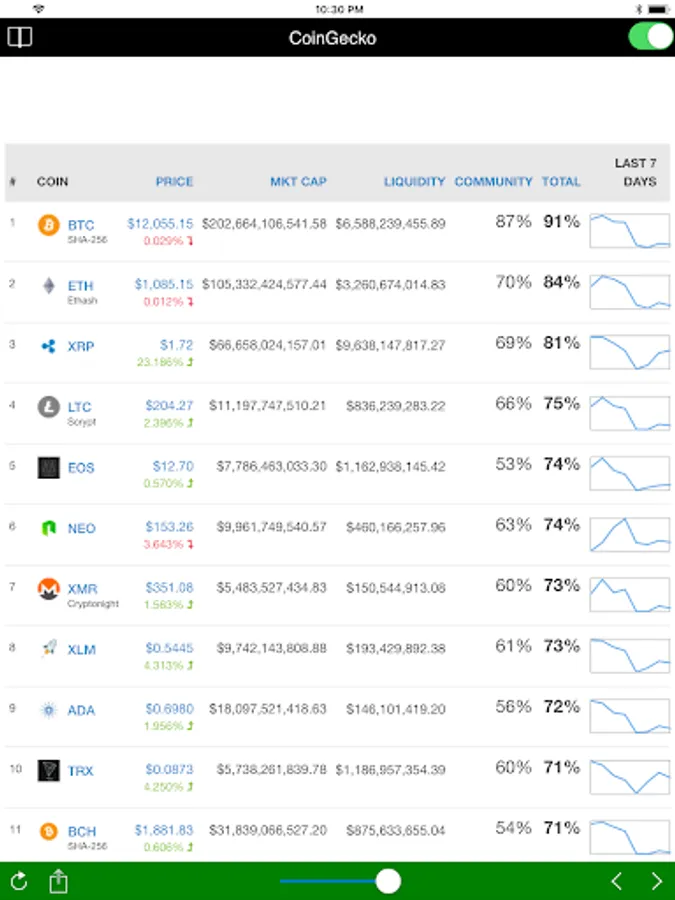The width and height of the screenshot is (675, 900).
Task: Select XRP change 23.186%
Action: tap(160, 362)
